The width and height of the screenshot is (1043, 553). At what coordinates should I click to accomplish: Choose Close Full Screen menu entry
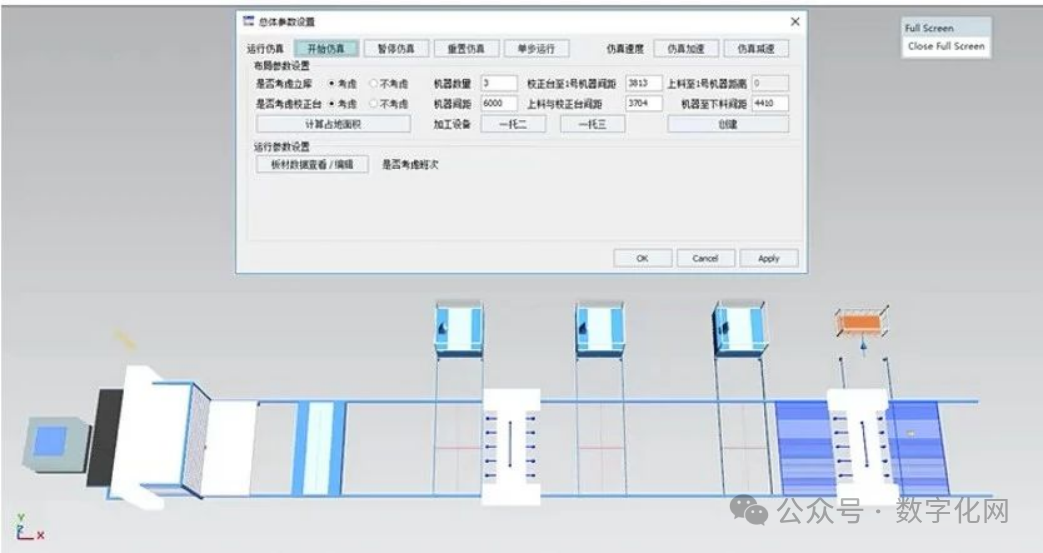pyautogui.click(x=945, y=46)
